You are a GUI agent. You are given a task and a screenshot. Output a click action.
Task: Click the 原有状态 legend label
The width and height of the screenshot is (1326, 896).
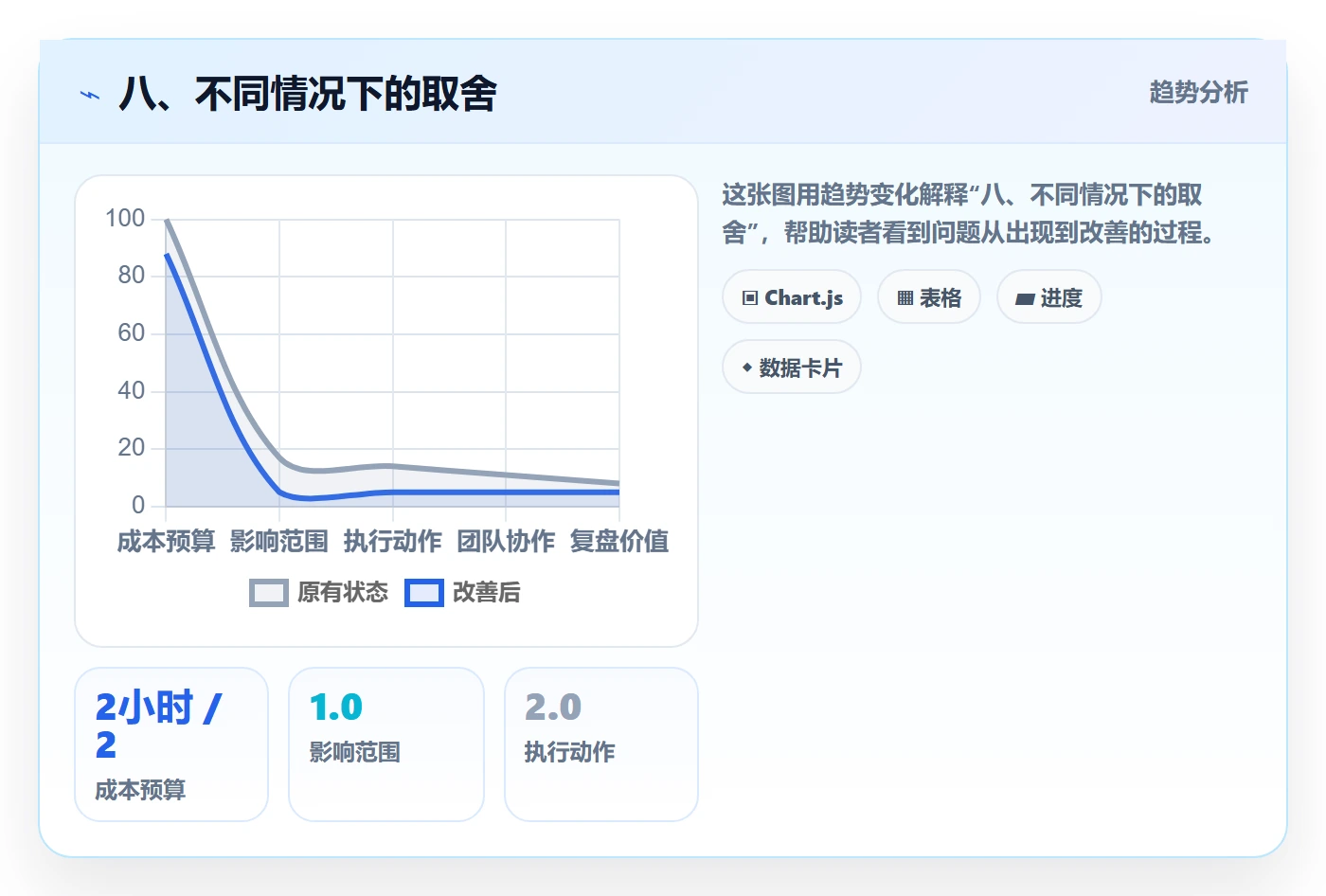tap(343, 593)
